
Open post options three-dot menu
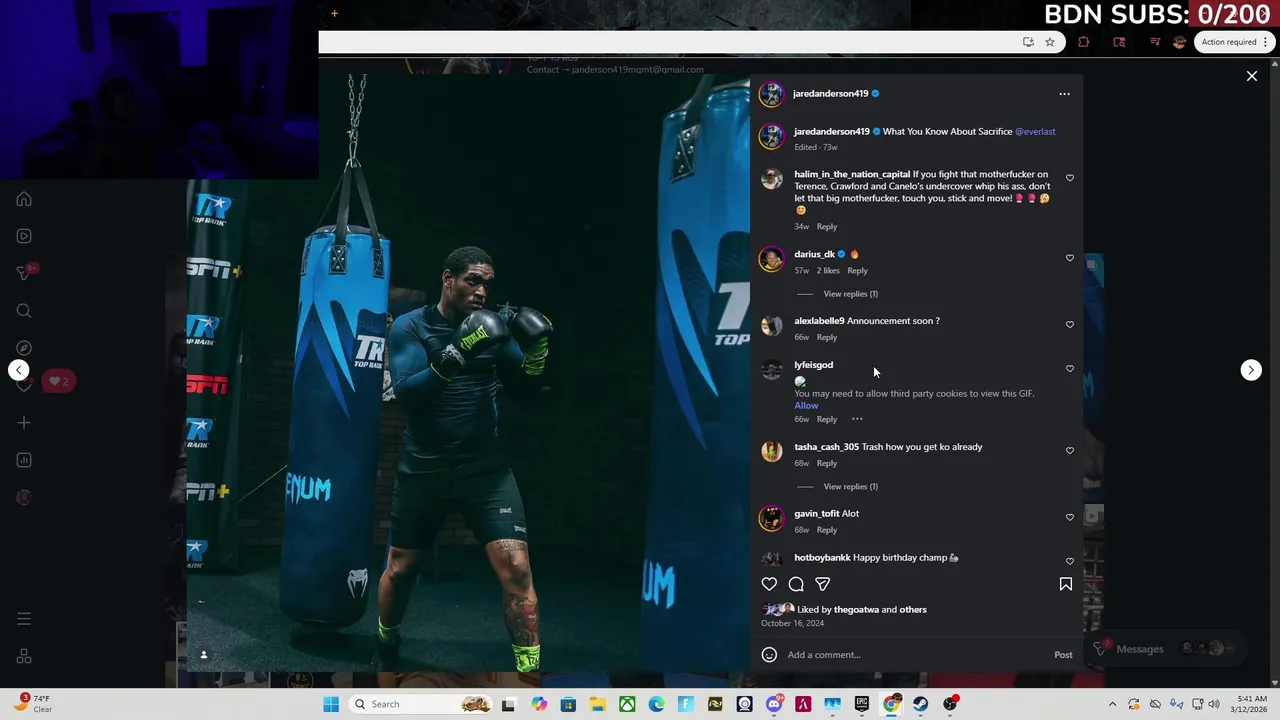pyautogui.click(x=1064, y=94)
